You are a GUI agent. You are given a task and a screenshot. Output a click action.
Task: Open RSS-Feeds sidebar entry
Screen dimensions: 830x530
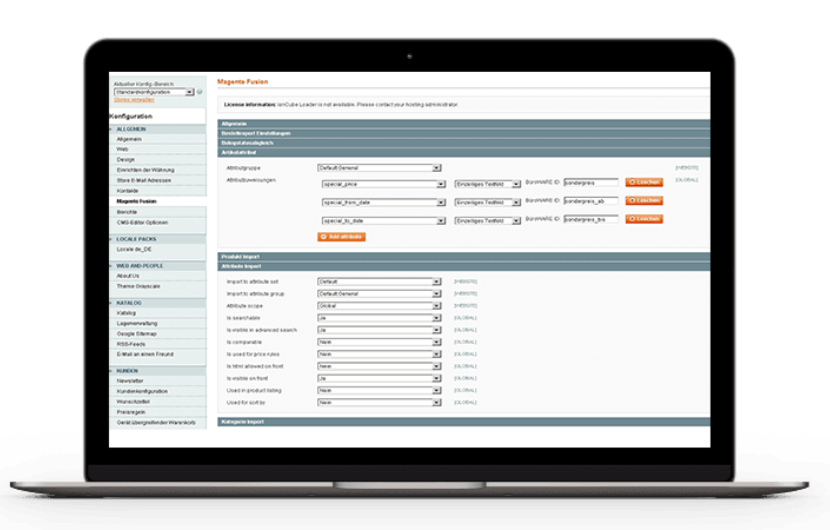click(x=131, y=344)
